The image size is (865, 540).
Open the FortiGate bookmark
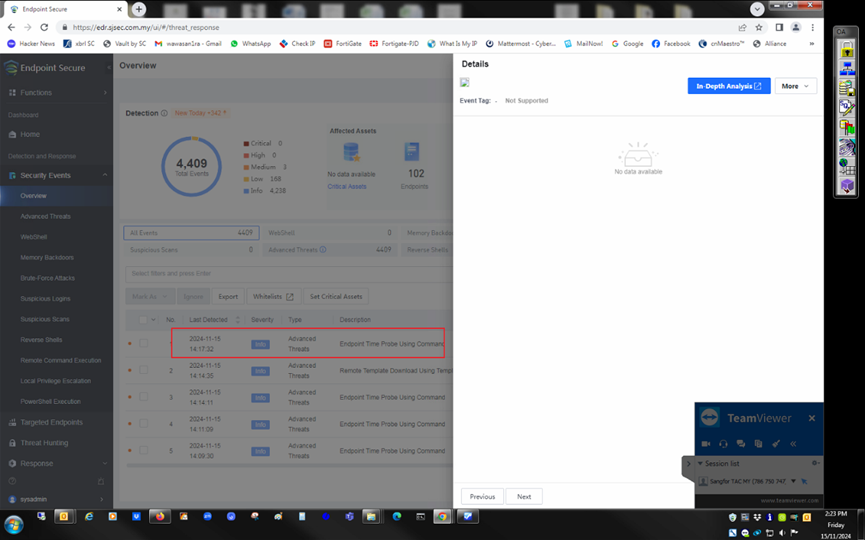click(342, 44)
